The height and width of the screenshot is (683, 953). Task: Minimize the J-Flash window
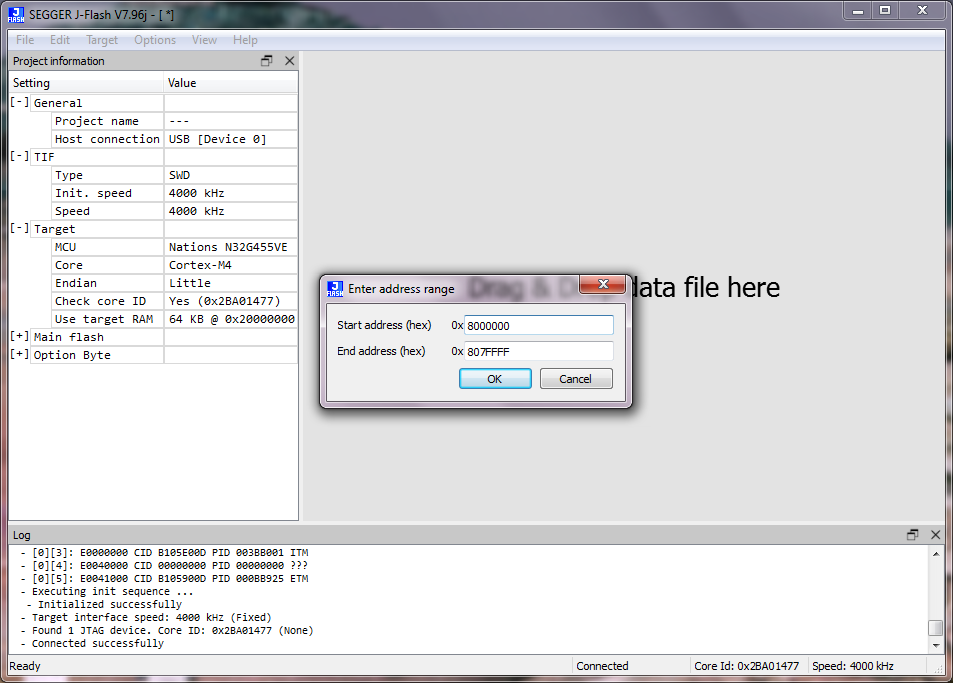pyautogui.click(x=858, y=11)
